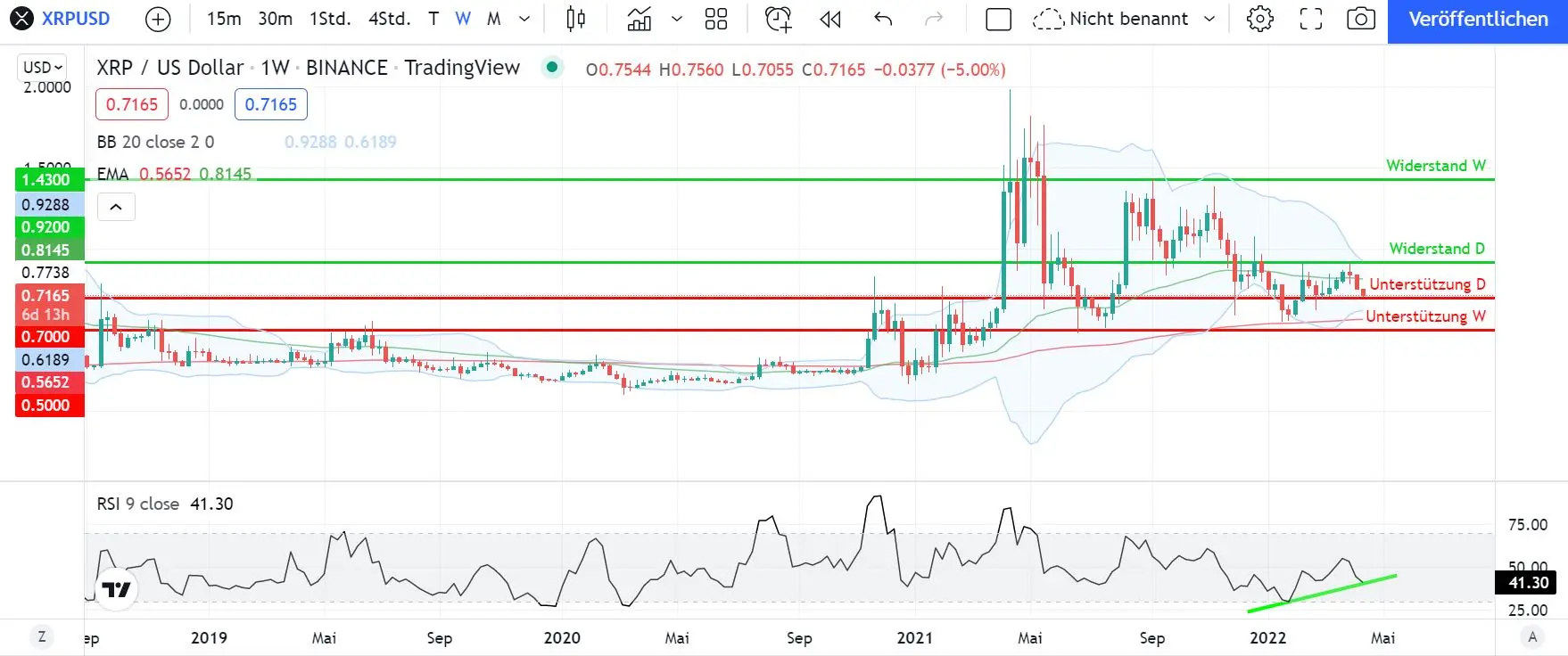Create an alert with the alarm clock icon
This screenshot has height=656, width=1568.
coord(779,19)
